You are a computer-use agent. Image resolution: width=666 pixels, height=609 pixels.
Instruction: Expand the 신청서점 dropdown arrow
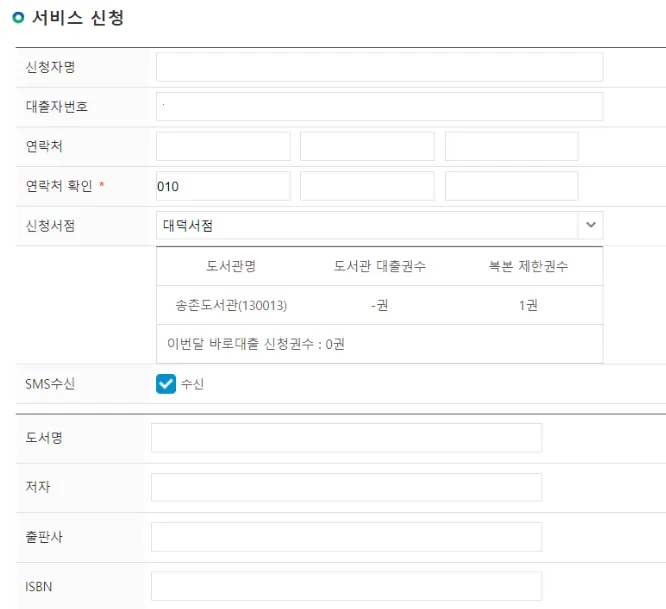coord(590,226)
